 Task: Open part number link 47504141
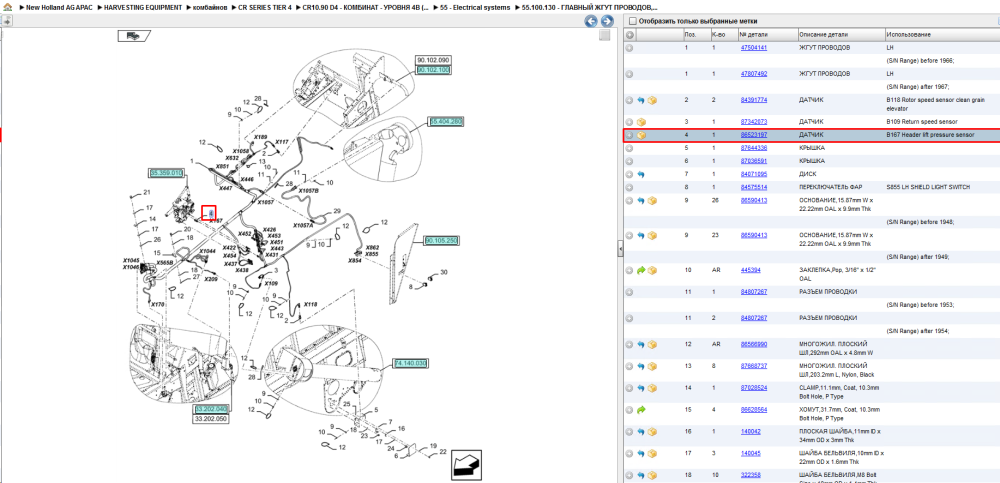point(753,48)
